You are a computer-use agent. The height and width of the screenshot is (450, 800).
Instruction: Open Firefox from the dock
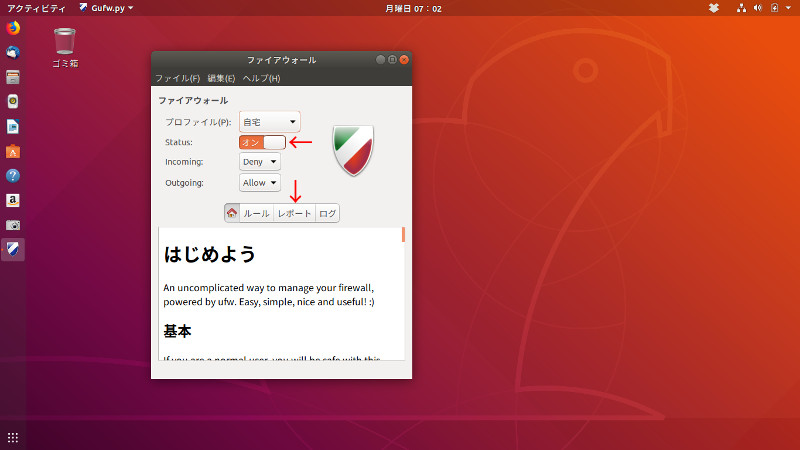(13, 28)
